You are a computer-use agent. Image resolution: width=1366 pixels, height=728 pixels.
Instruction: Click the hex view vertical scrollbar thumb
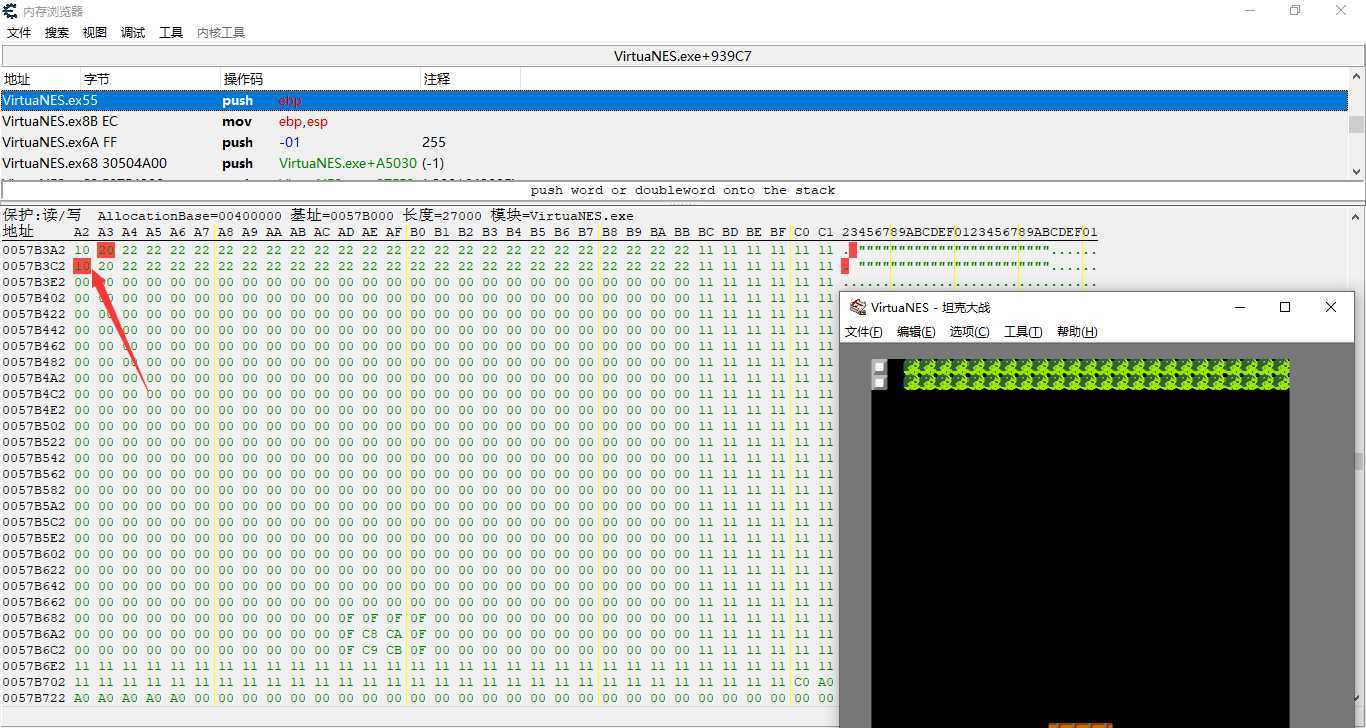click(1357, 460)
